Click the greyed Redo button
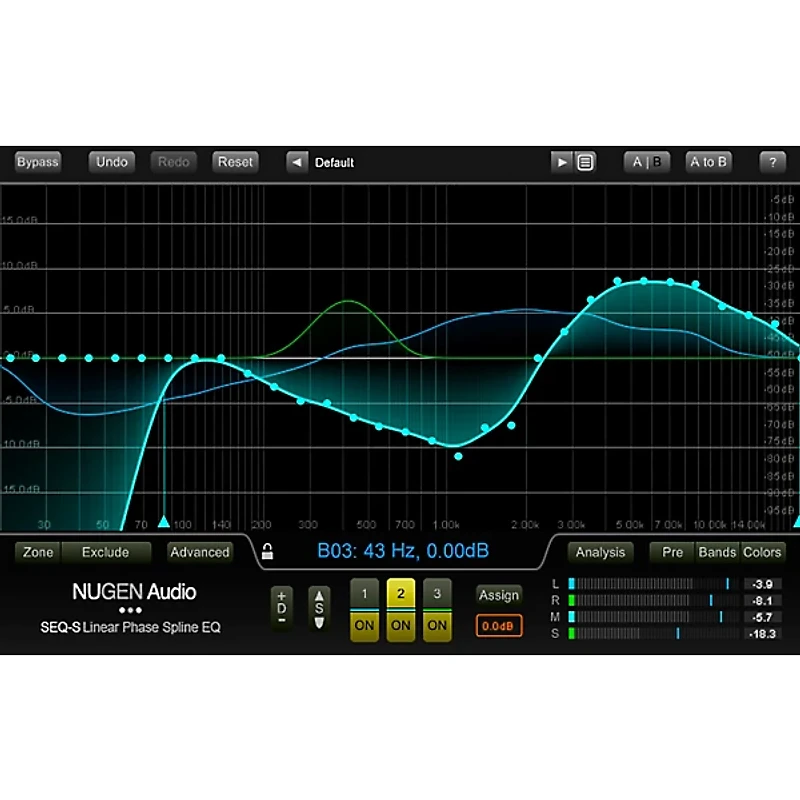Screen dimensions: 800x800 [173, 162]
